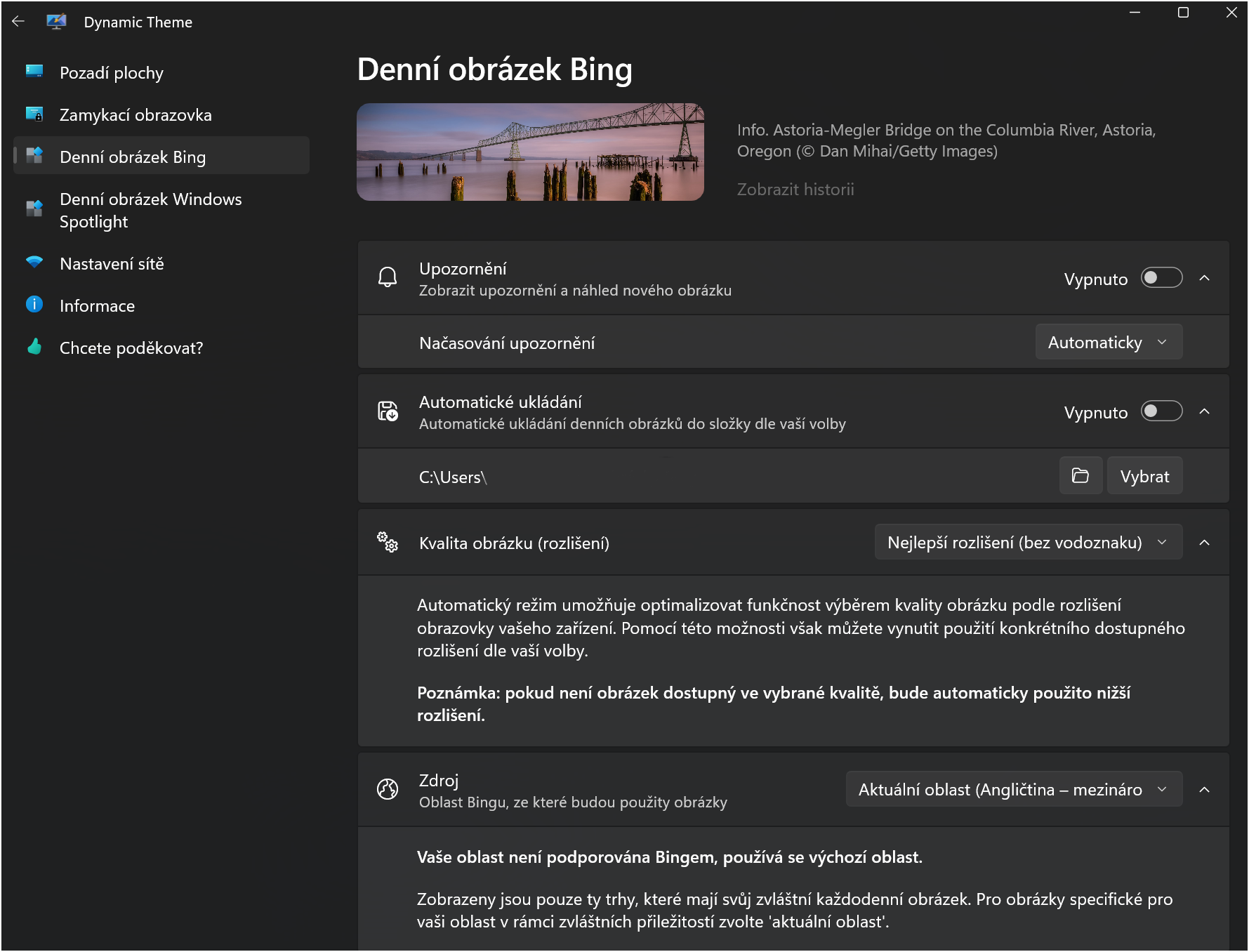Open the save folder with folder icon
This screenshot has width=1249, height=952.
click(1080, 476)
